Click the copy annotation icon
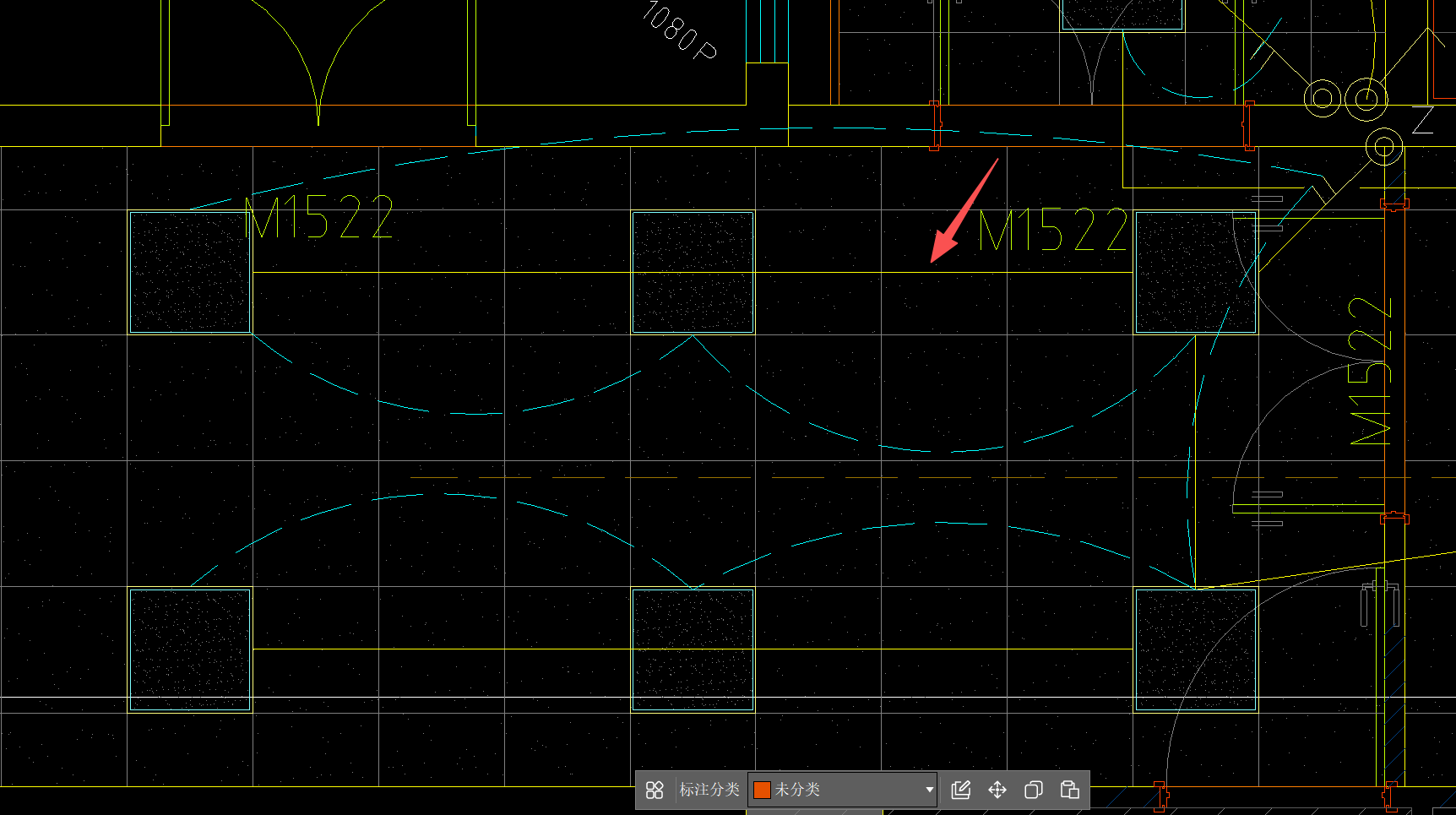 (x=1033, y=790)
